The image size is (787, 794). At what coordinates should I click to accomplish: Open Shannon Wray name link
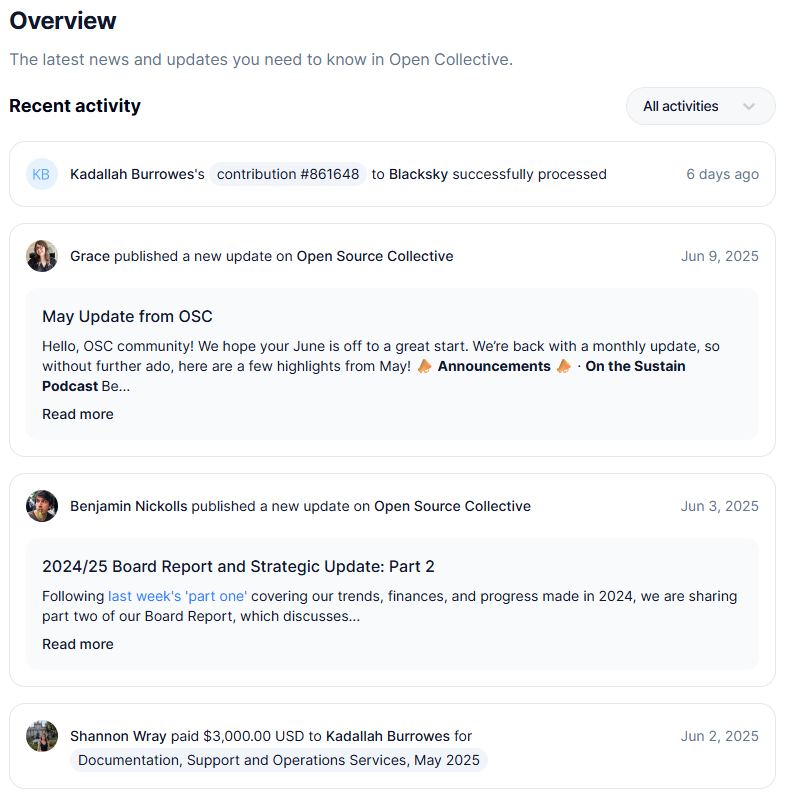coord(118,736)
